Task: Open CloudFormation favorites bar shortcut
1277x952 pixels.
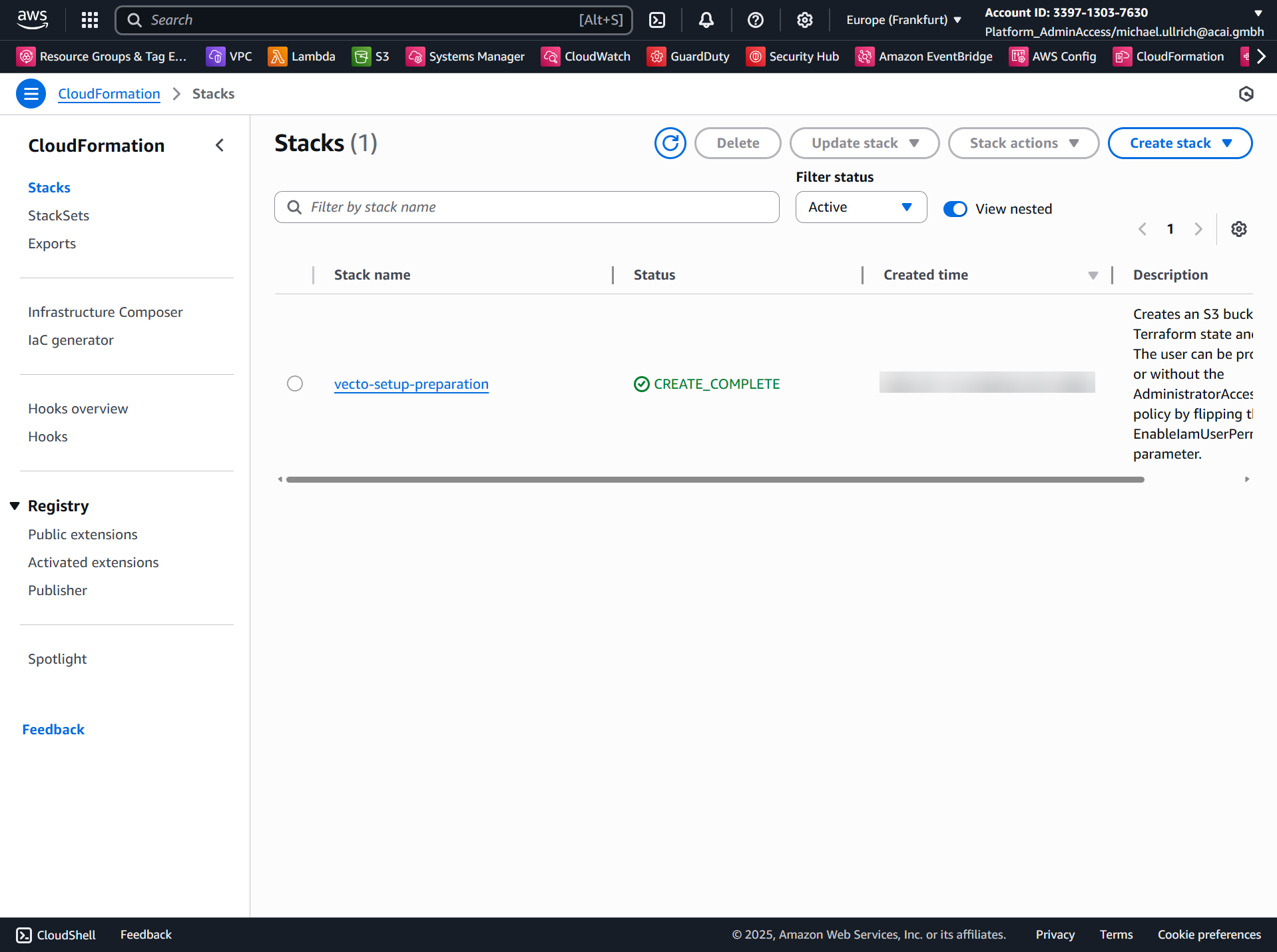Action: click(1169, 57)
